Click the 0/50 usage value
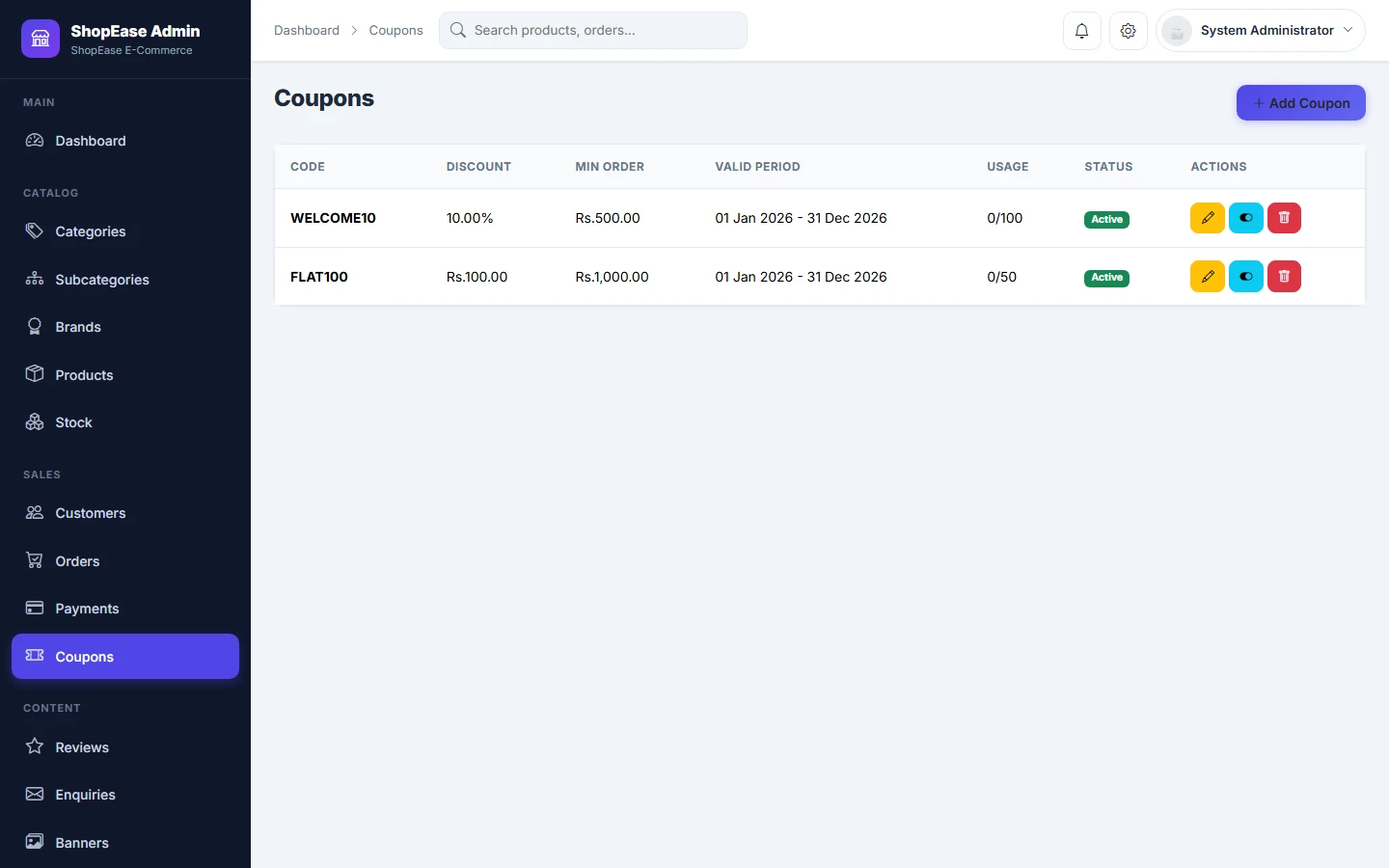Screen dimensions: 1389x868 tap(1001, 277)
